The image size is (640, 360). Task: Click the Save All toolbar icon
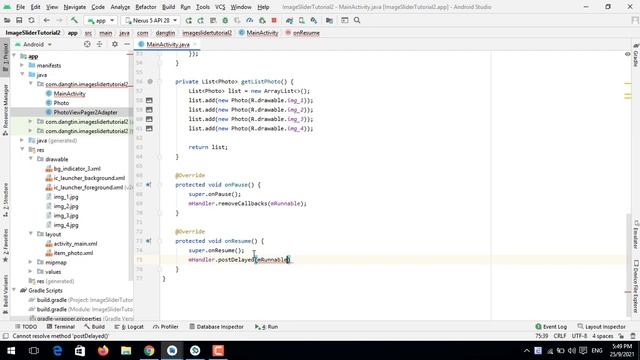pos(19,20)
